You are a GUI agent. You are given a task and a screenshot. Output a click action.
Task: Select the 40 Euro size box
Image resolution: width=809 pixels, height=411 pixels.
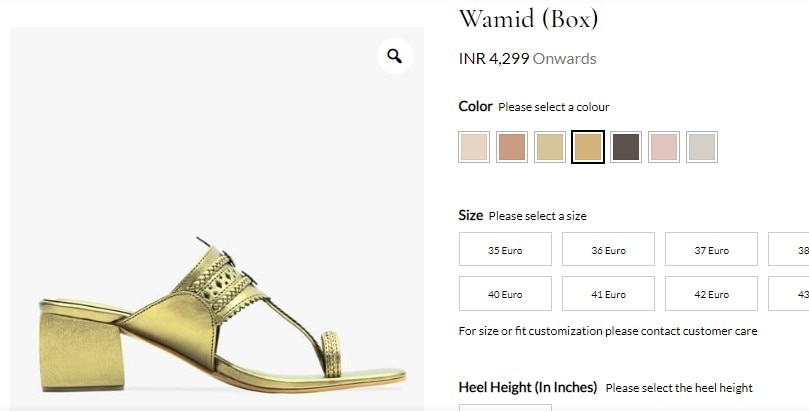tap(505, 294)
